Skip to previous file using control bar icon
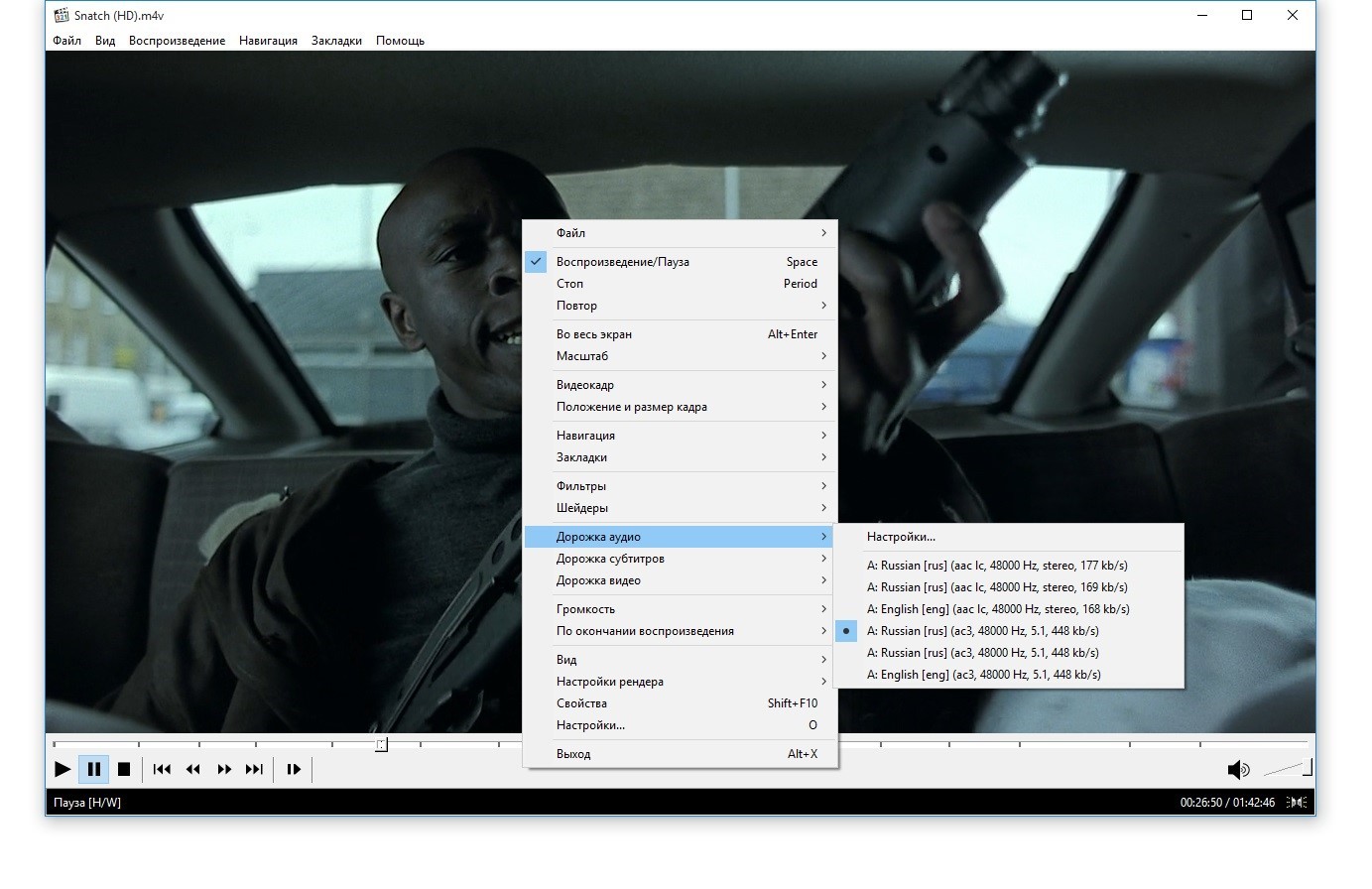 point(163,769)
